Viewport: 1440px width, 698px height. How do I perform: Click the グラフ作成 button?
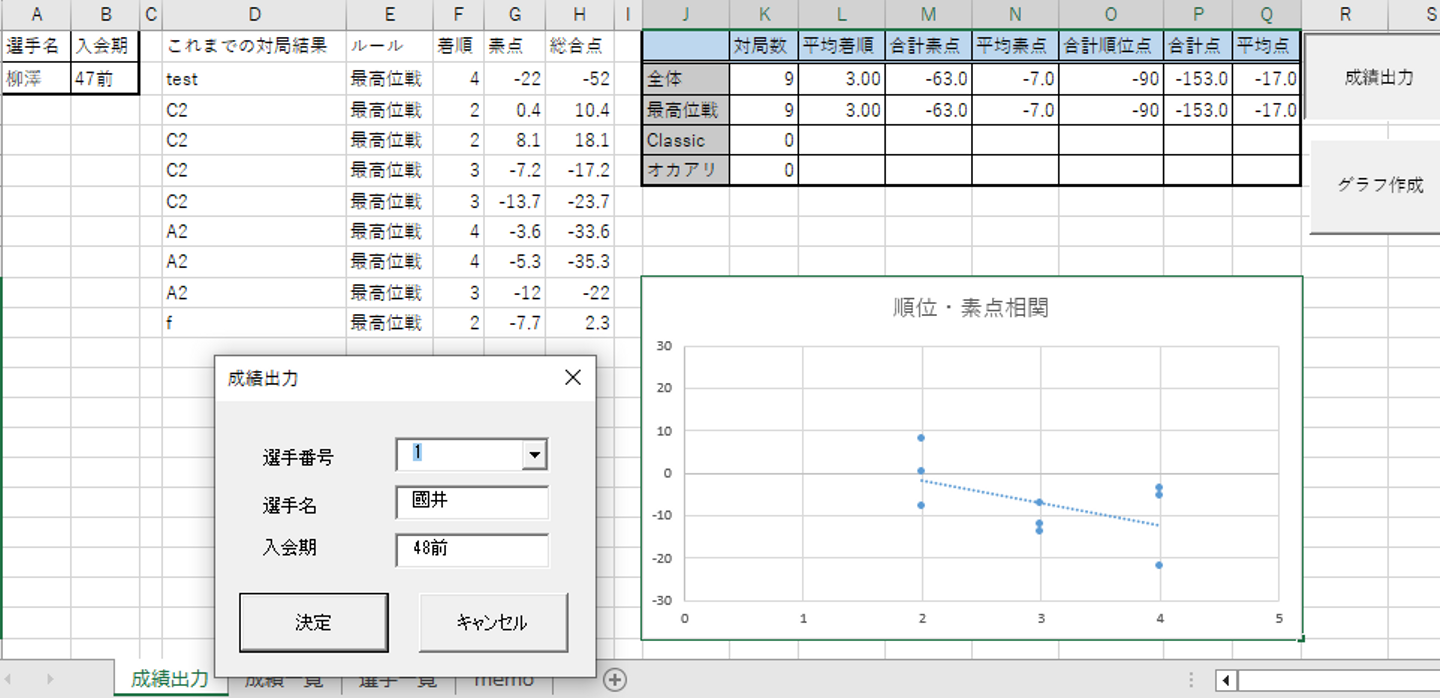pos(1378,186)
